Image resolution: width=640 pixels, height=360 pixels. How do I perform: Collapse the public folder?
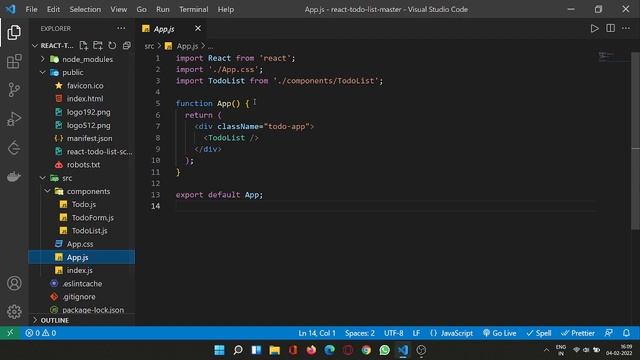[82, 72]
